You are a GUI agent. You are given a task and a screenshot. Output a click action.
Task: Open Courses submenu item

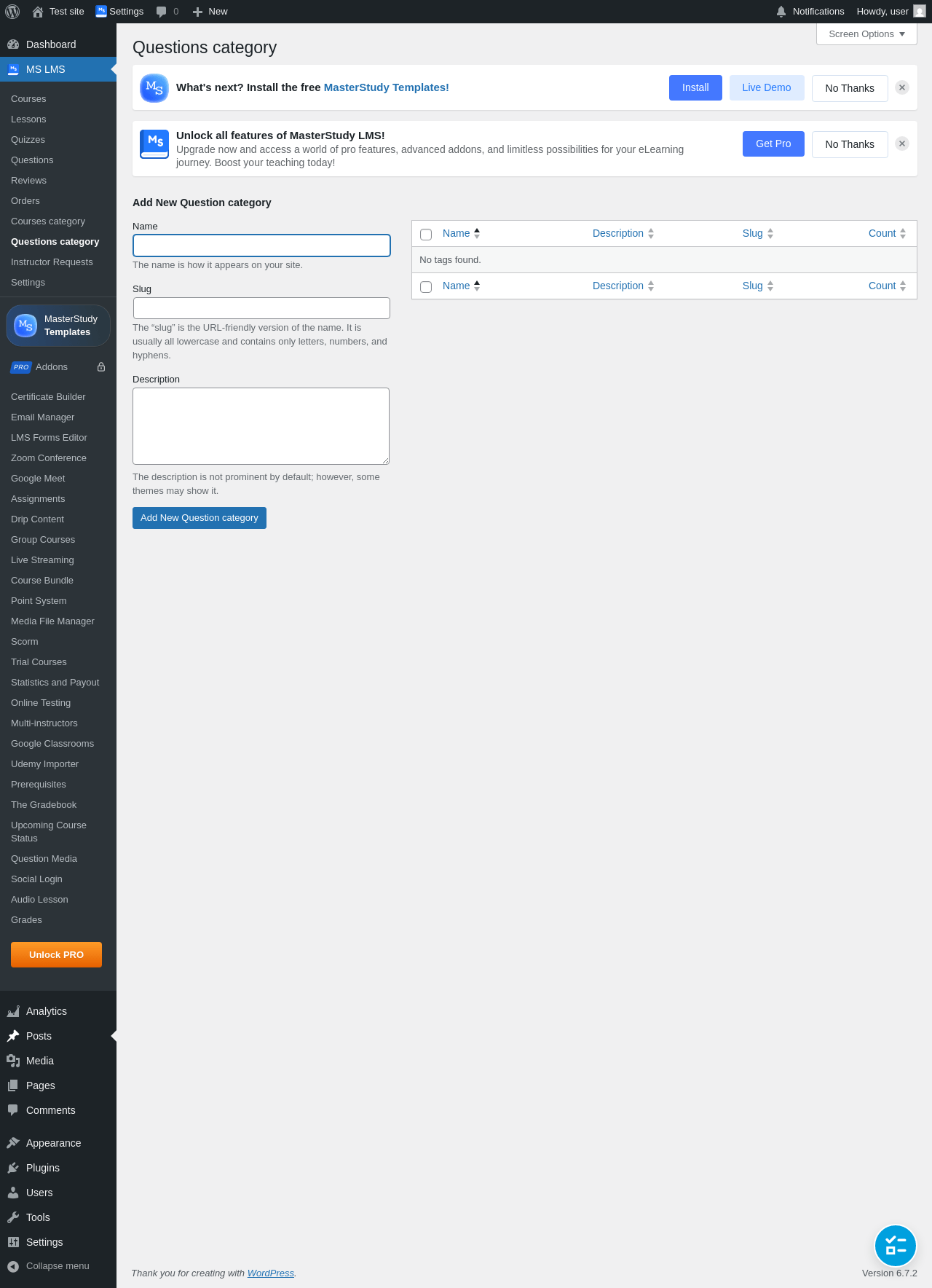28,99
